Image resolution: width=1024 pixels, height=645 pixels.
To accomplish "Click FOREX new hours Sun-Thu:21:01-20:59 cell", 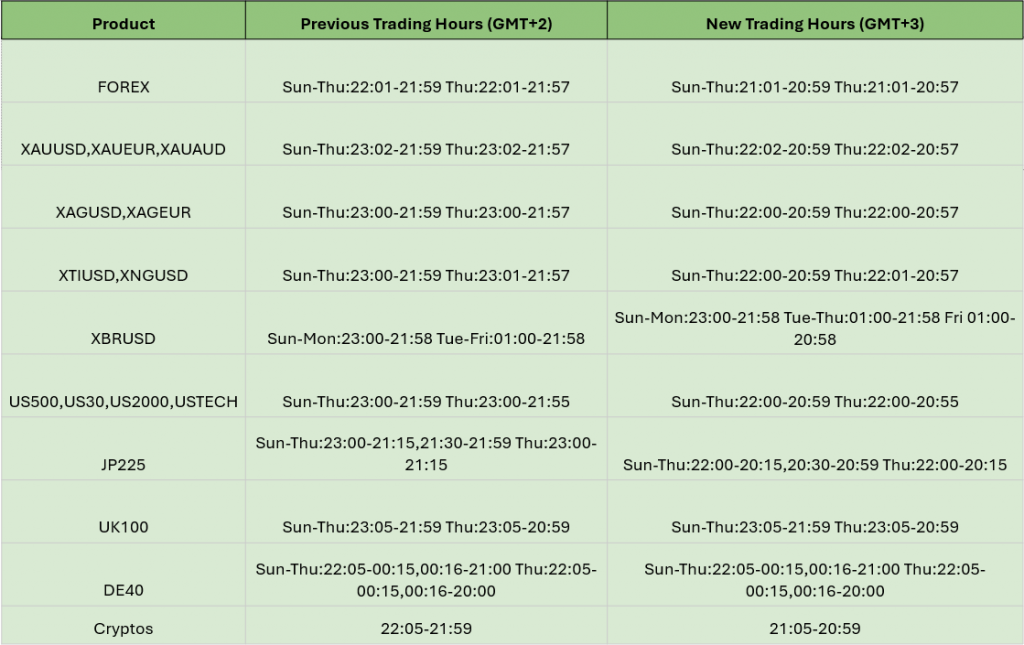I will click(x=815, y=71).
